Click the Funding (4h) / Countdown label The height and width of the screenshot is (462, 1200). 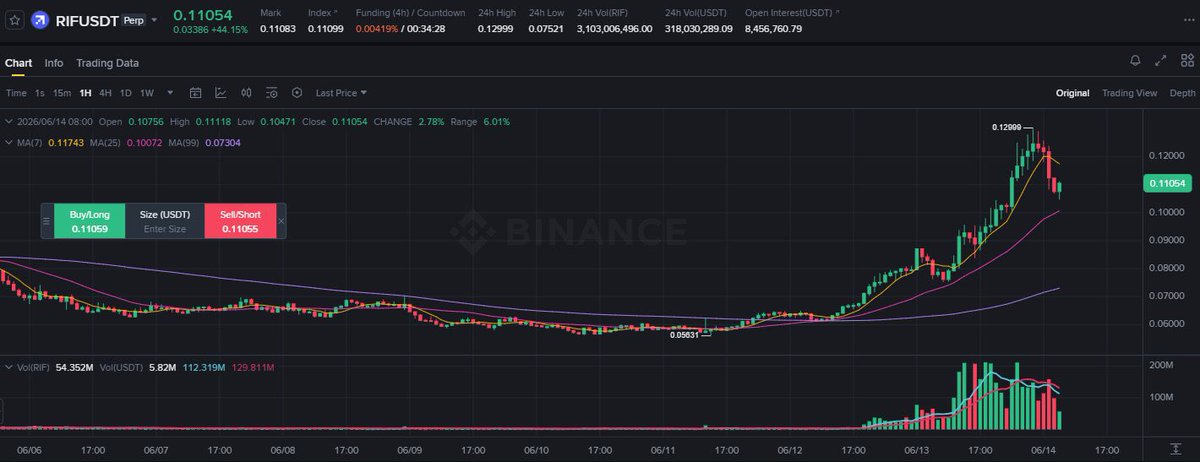point(410,12)
